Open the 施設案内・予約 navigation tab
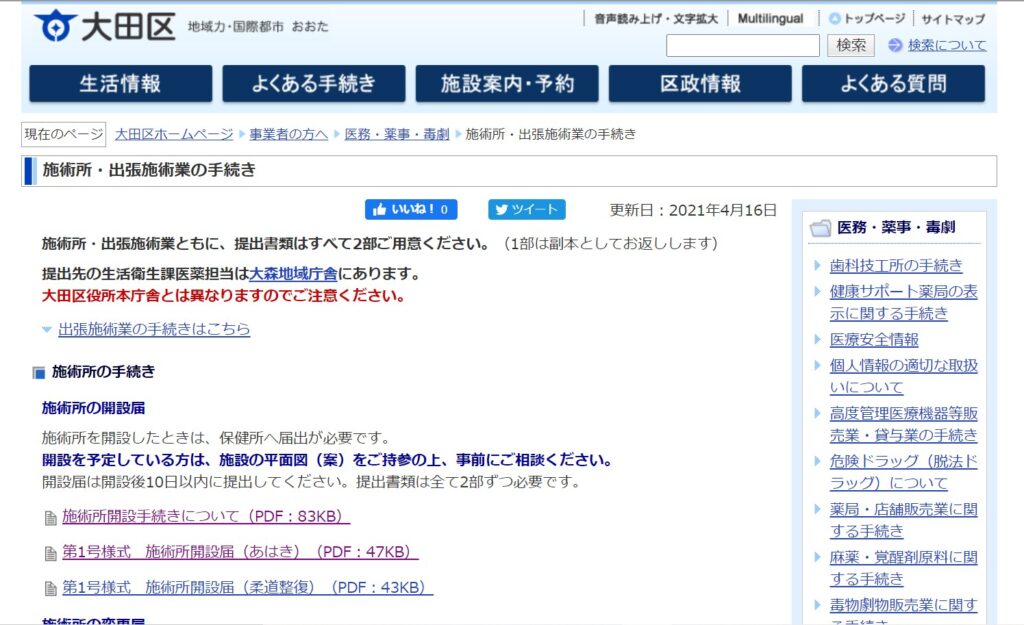The height and width of the screenshot is (625, 1024). 507,84
